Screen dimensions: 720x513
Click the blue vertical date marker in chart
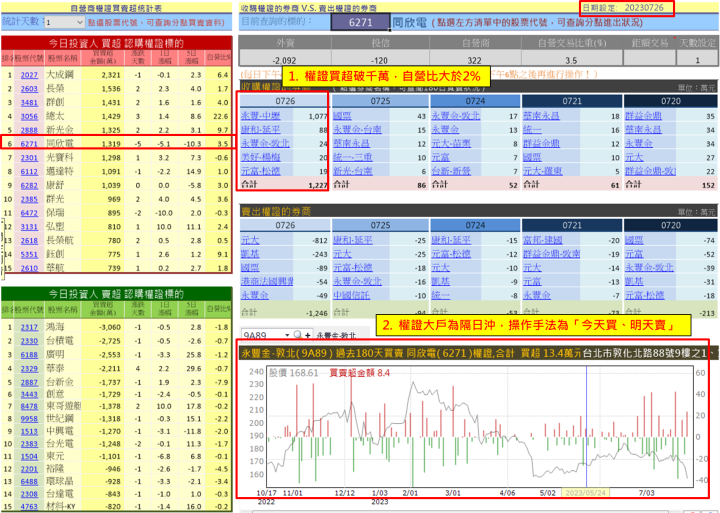coord(586,425)
